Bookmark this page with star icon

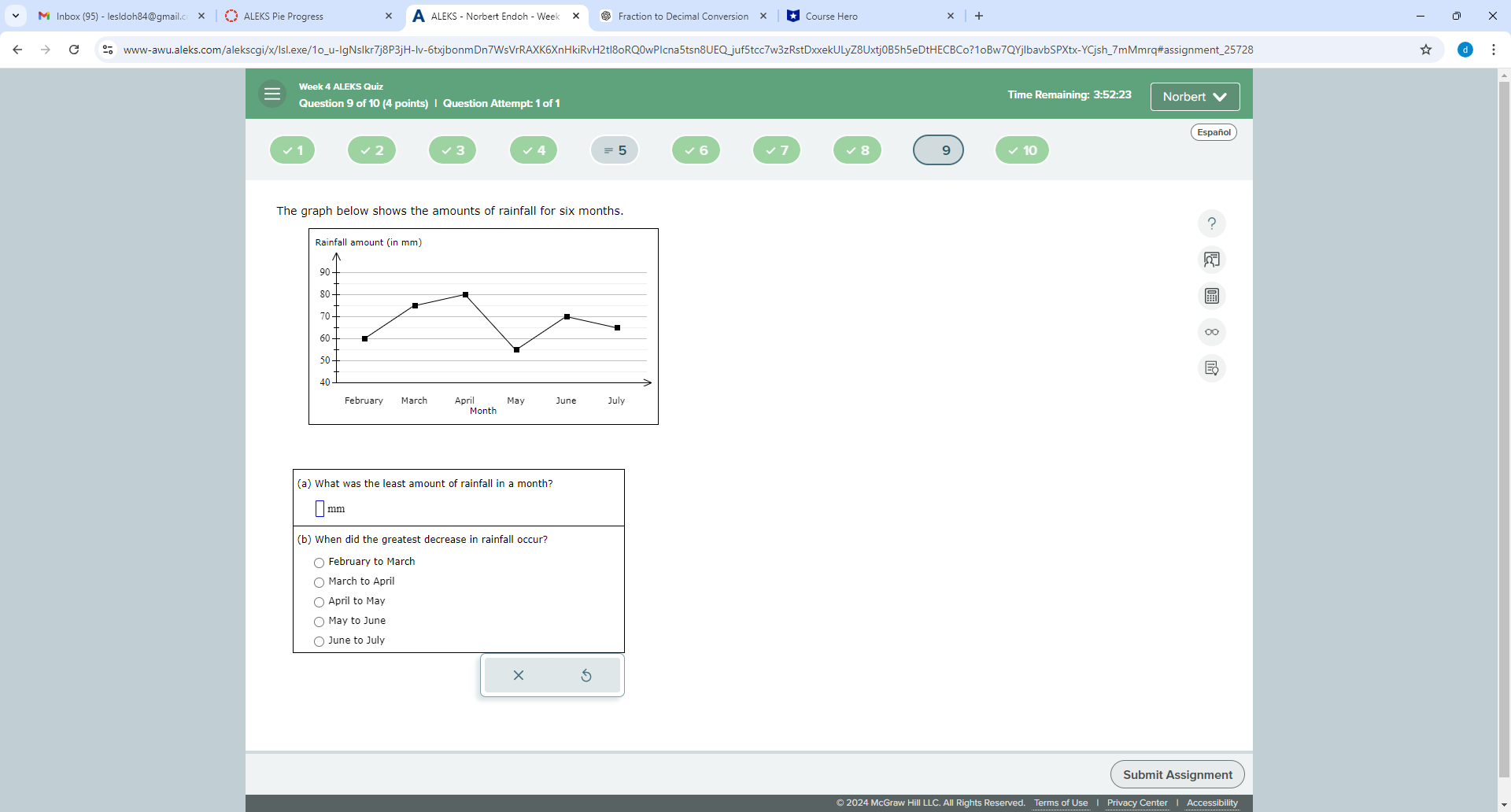1426,50
